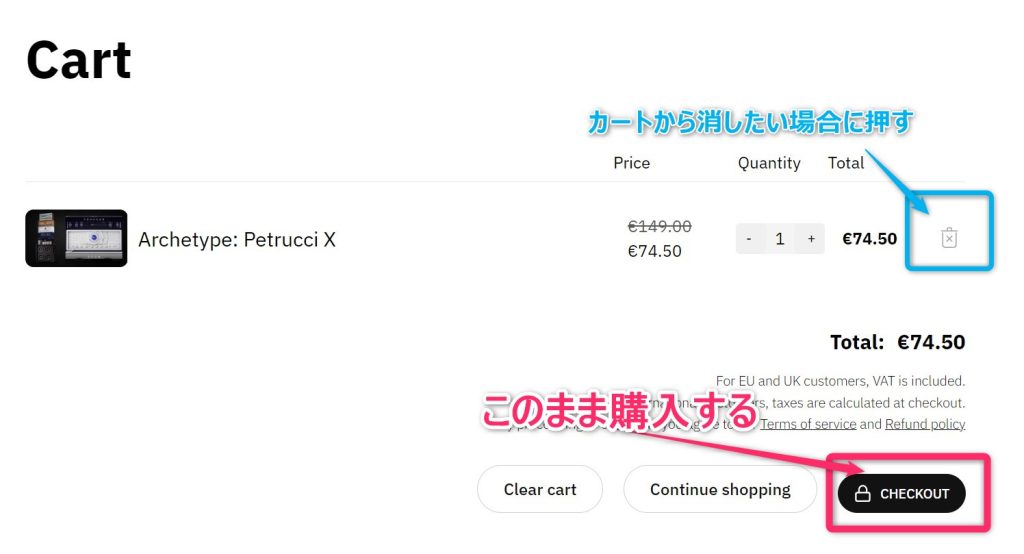Click the Archetype: Petrucci X product name
The image size is (1024, 554).
click(237, 240)
